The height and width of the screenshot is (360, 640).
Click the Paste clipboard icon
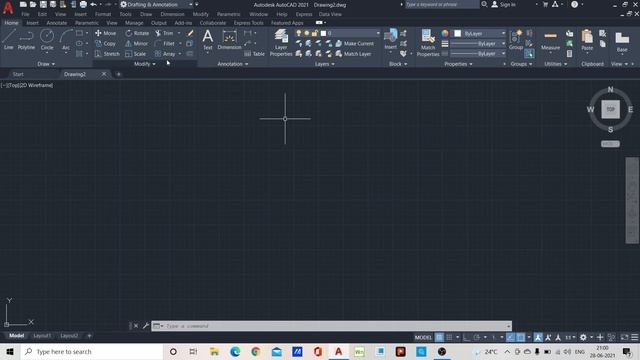click(x=587, y=40)
